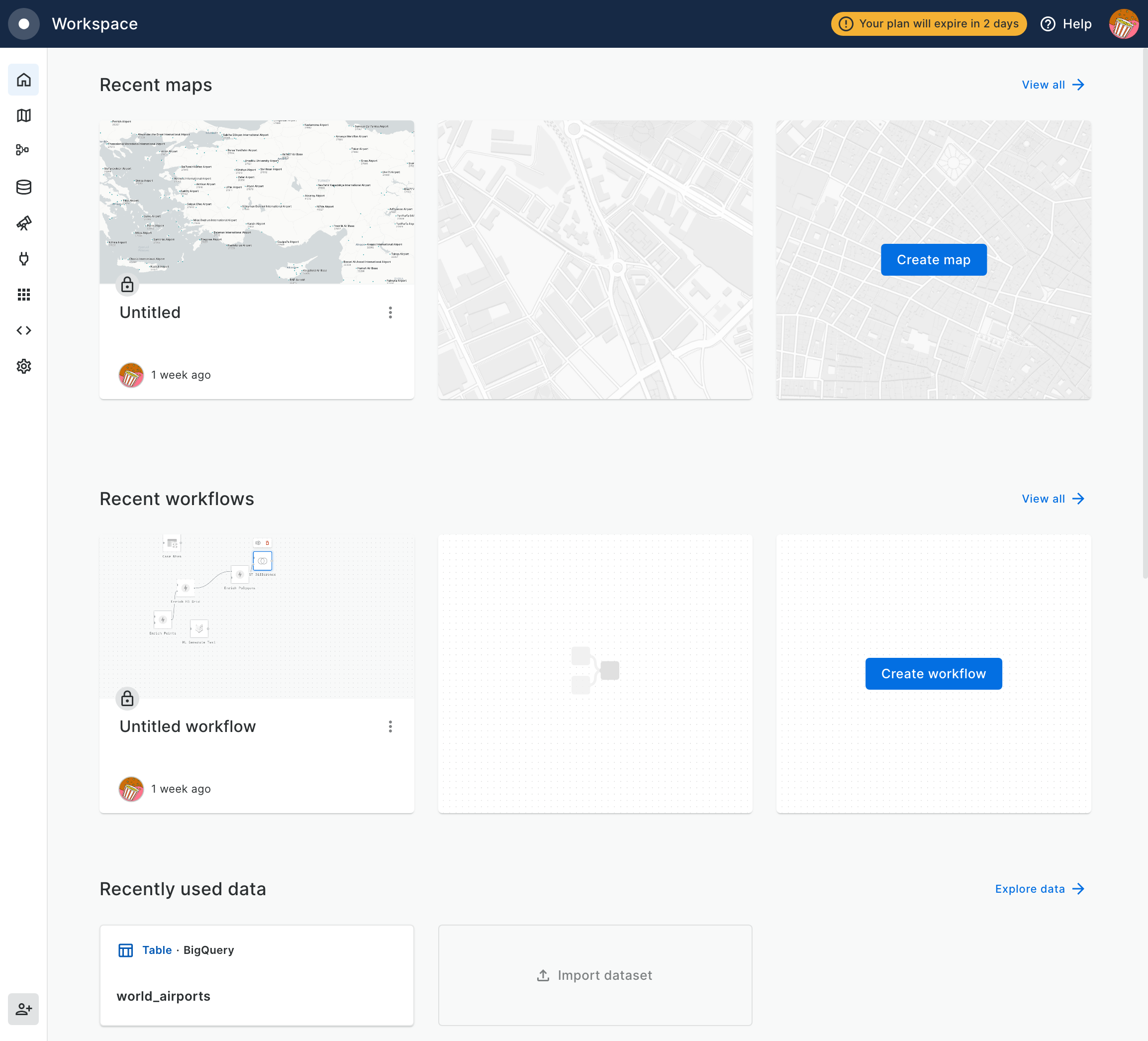Screen dimensions: 1148x1041
Task: Open options menu for Untitled map
Action: point(390,312)
